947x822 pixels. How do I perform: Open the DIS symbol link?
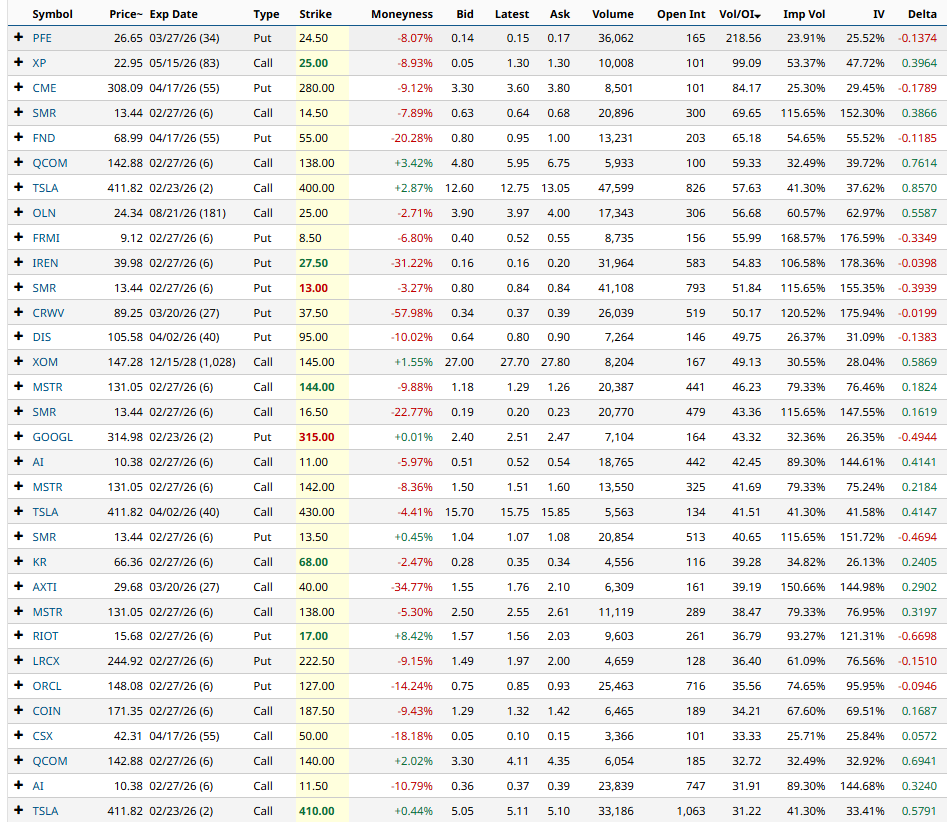42,337
